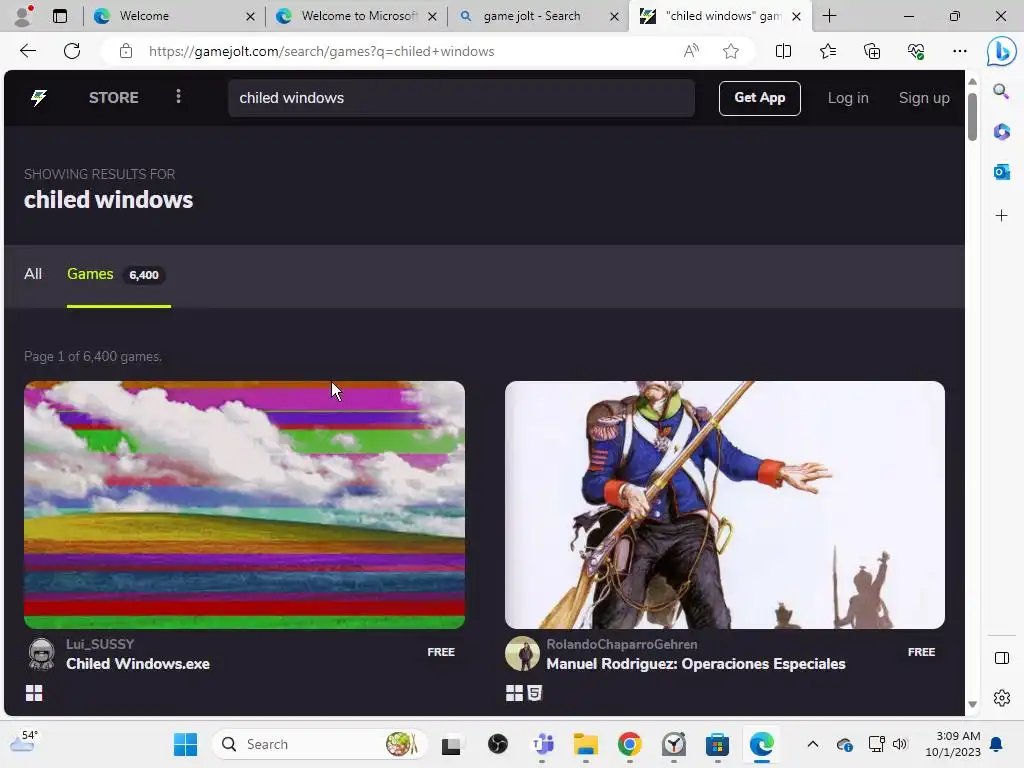Click RolandoChaparroGehren's avatar image
The image size is (1024, 768).
click(522, 654)
